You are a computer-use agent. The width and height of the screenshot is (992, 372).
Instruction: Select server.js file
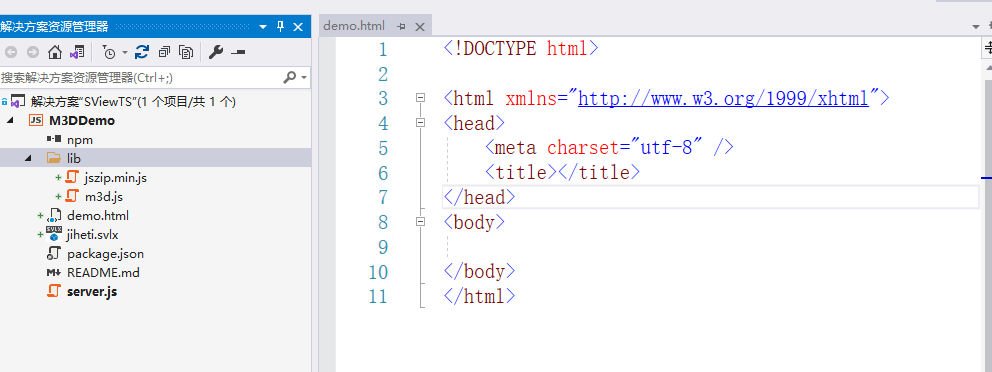pyautogui.click(x=92, y=292)
